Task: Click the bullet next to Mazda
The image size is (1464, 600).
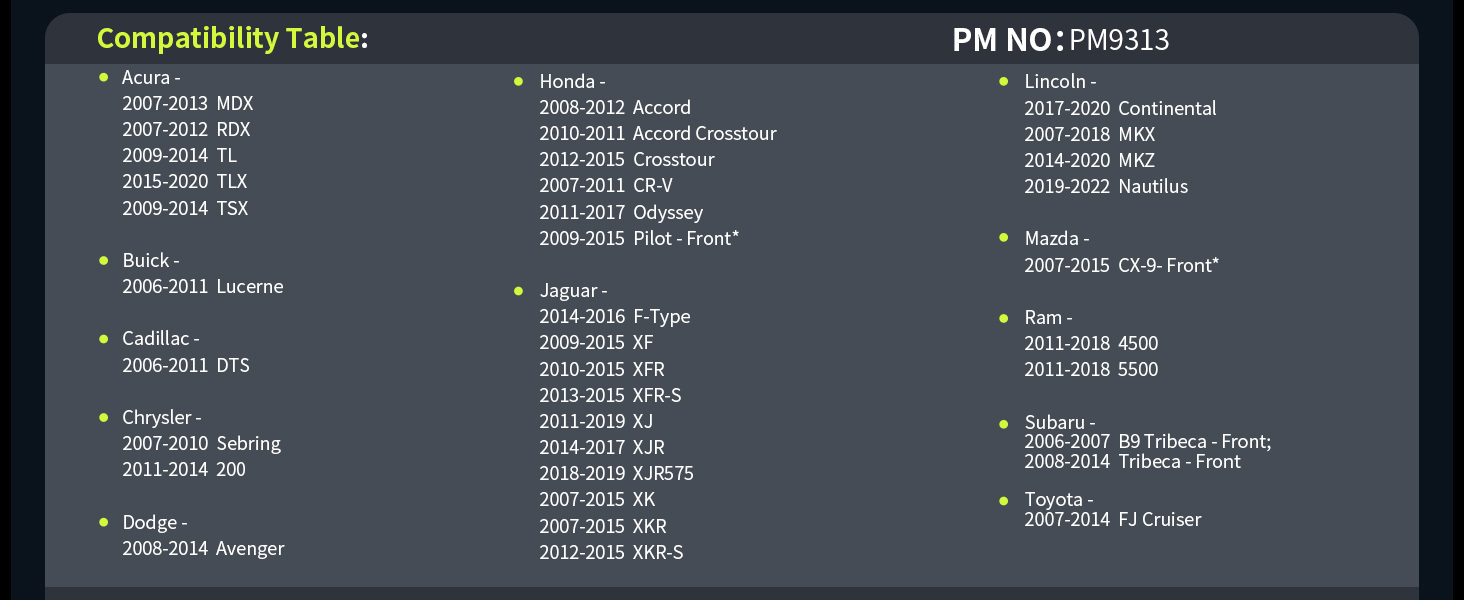Action: (1003, 238)
